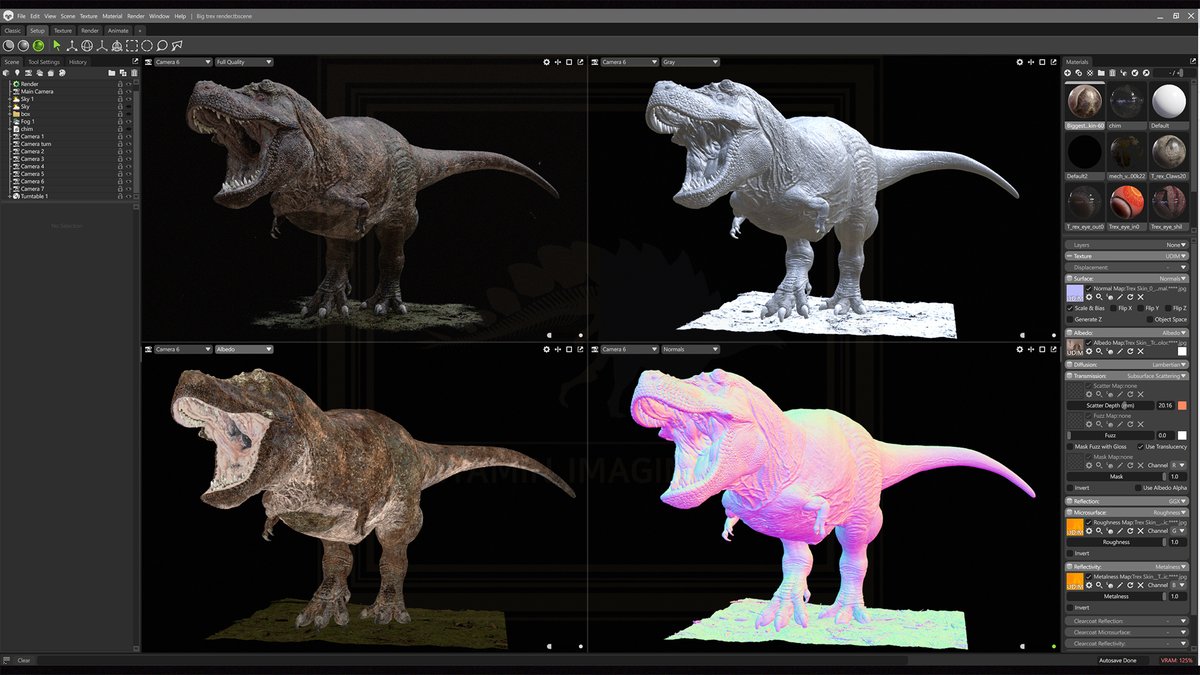The width and height of the screenshot is (1200, 675).
Task: Reload the Roughness Map texture
Action: [x=1130, y=531]
